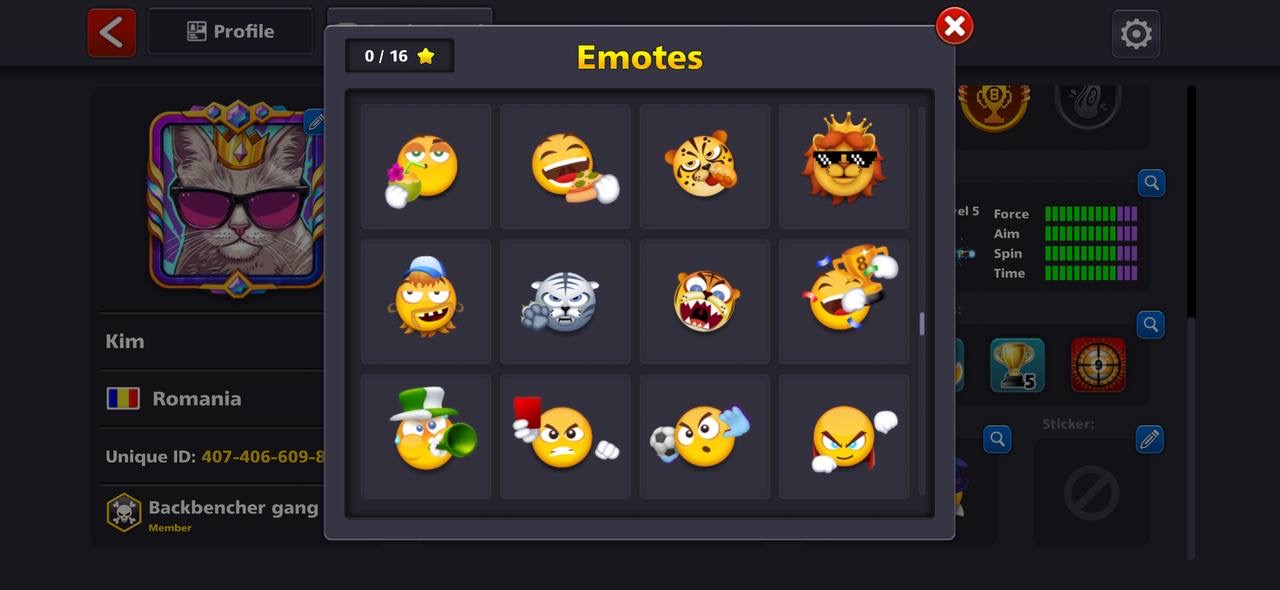Image resolution: width=1280 pixels, height=590 pixels.
Task: Choose the roaring tiger emote
Action: (704, 301)
